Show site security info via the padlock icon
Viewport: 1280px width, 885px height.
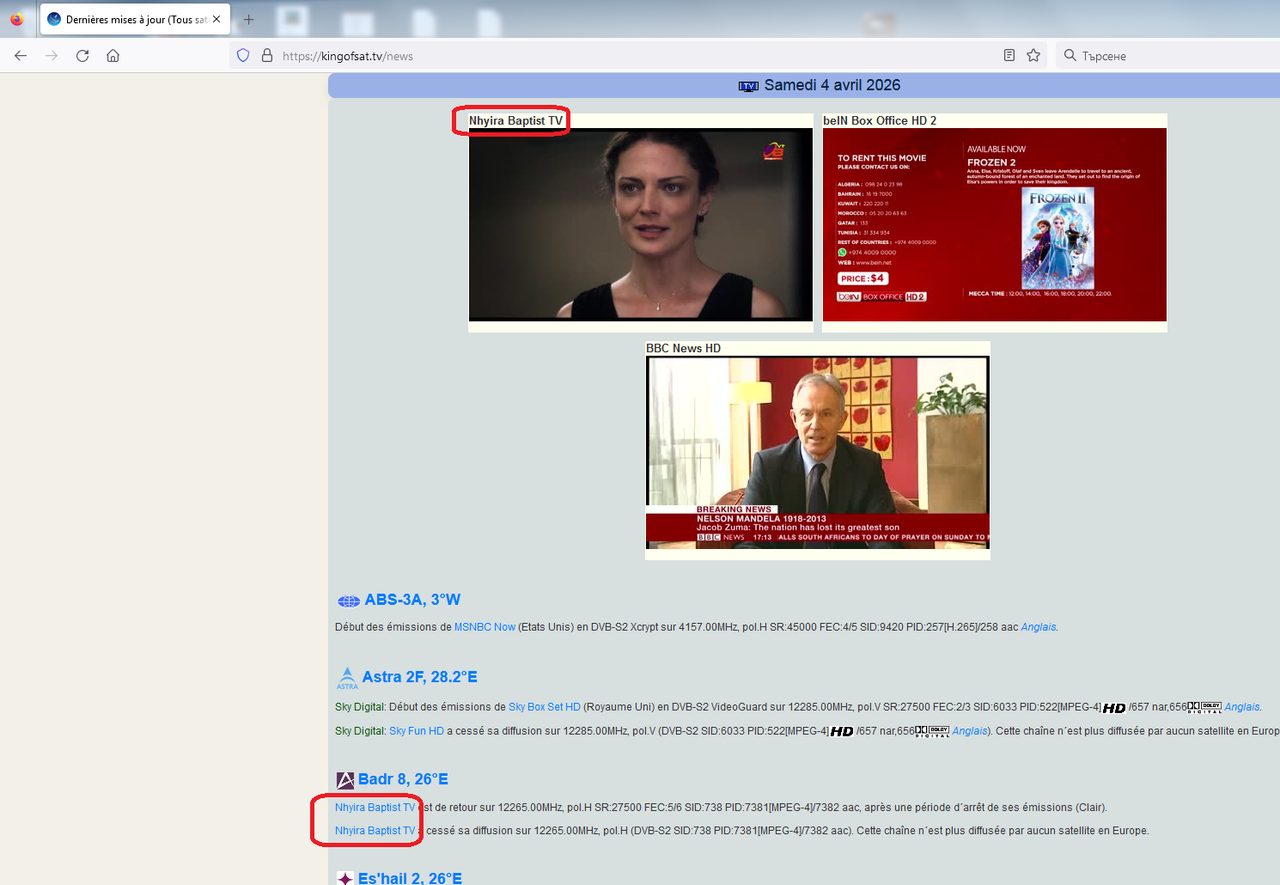[x=267, y=56]
